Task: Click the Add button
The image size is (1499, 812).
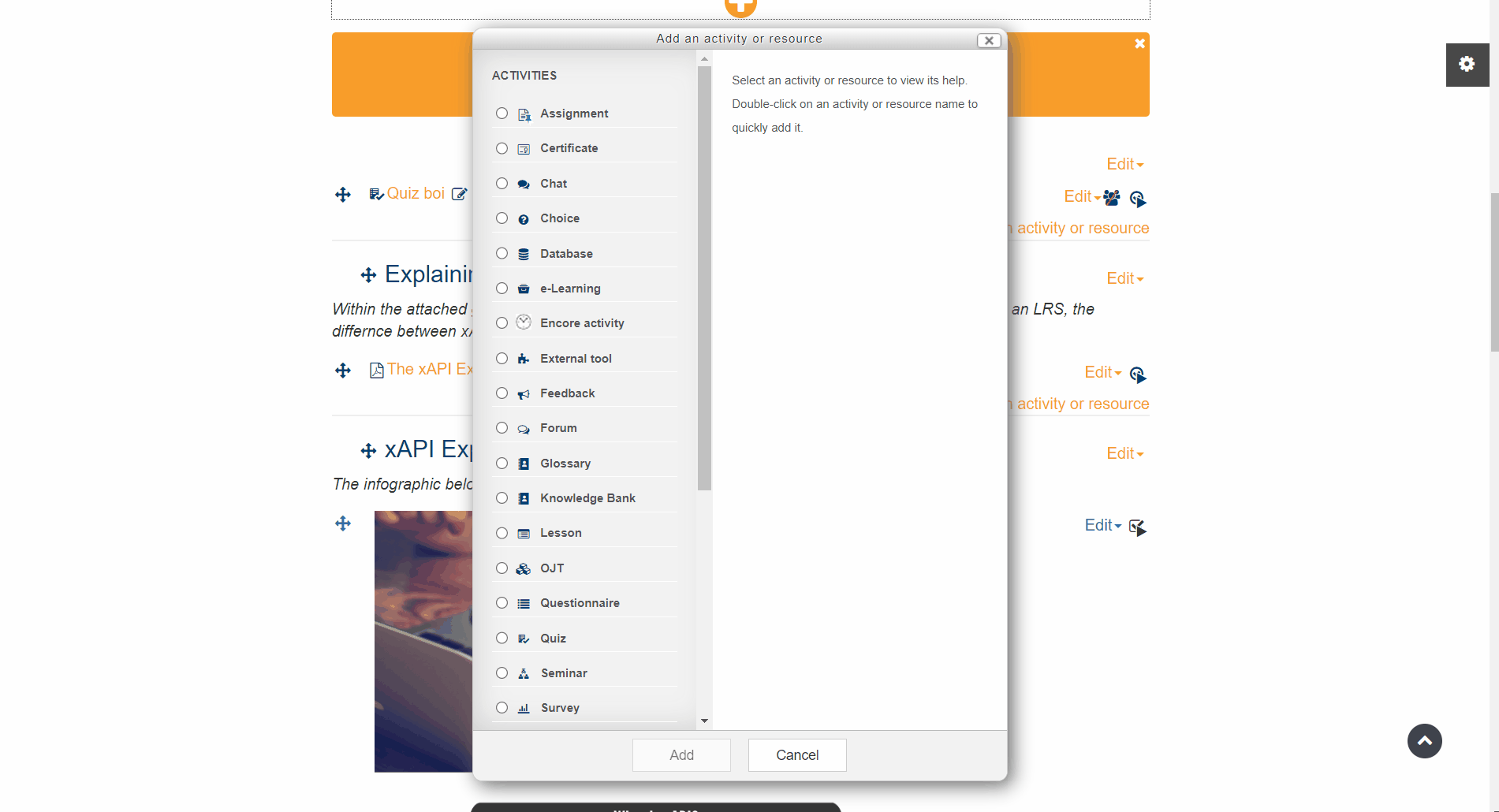Action: point(681,754)
